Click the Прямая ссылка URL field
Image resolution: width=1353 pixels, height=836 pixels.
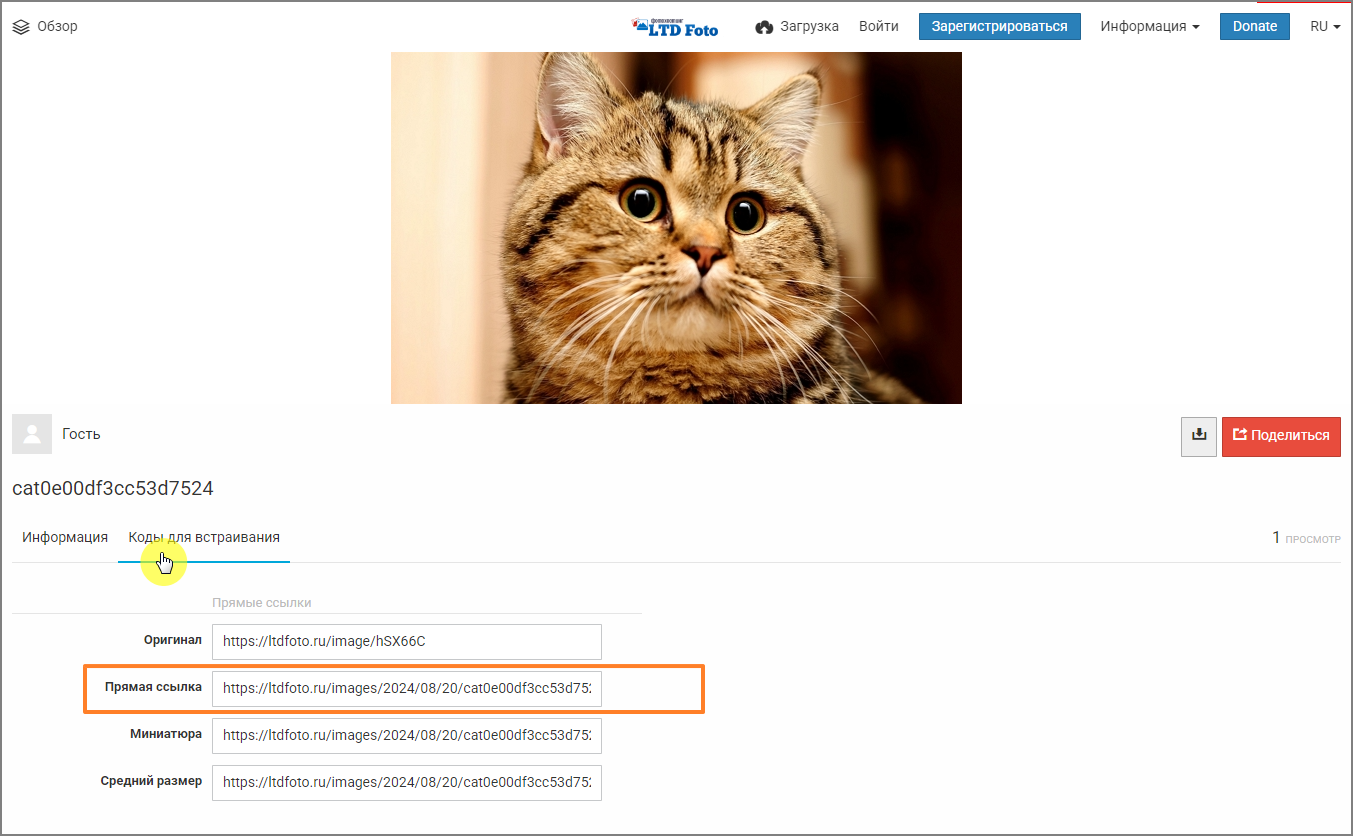407,688
